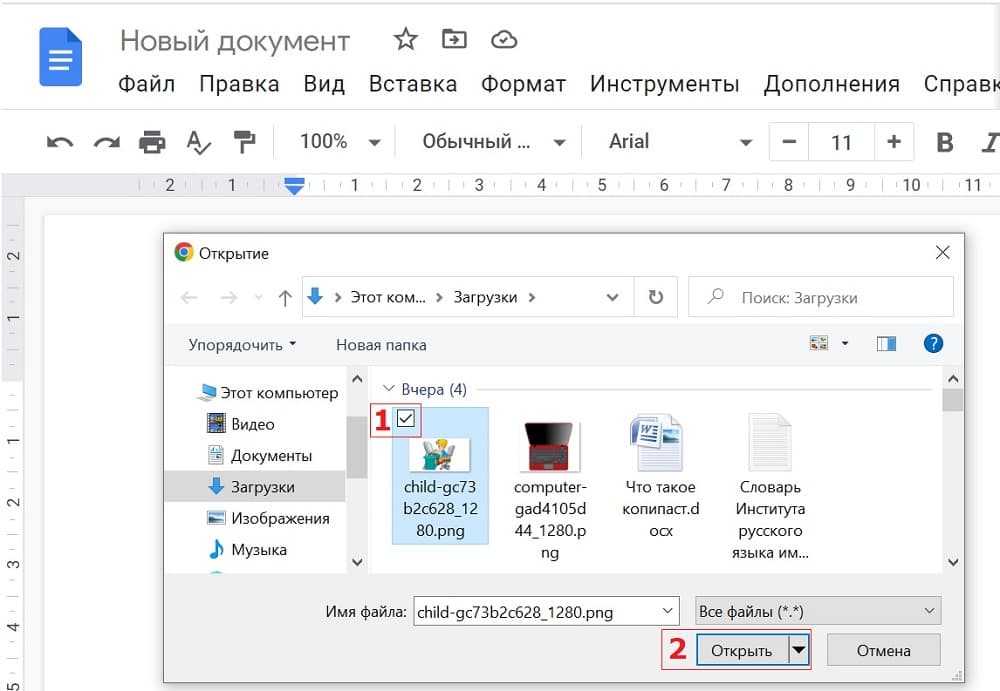
Task: Apply bold formatting with B button
Action: pyautogui.click(x=944, y=142)
